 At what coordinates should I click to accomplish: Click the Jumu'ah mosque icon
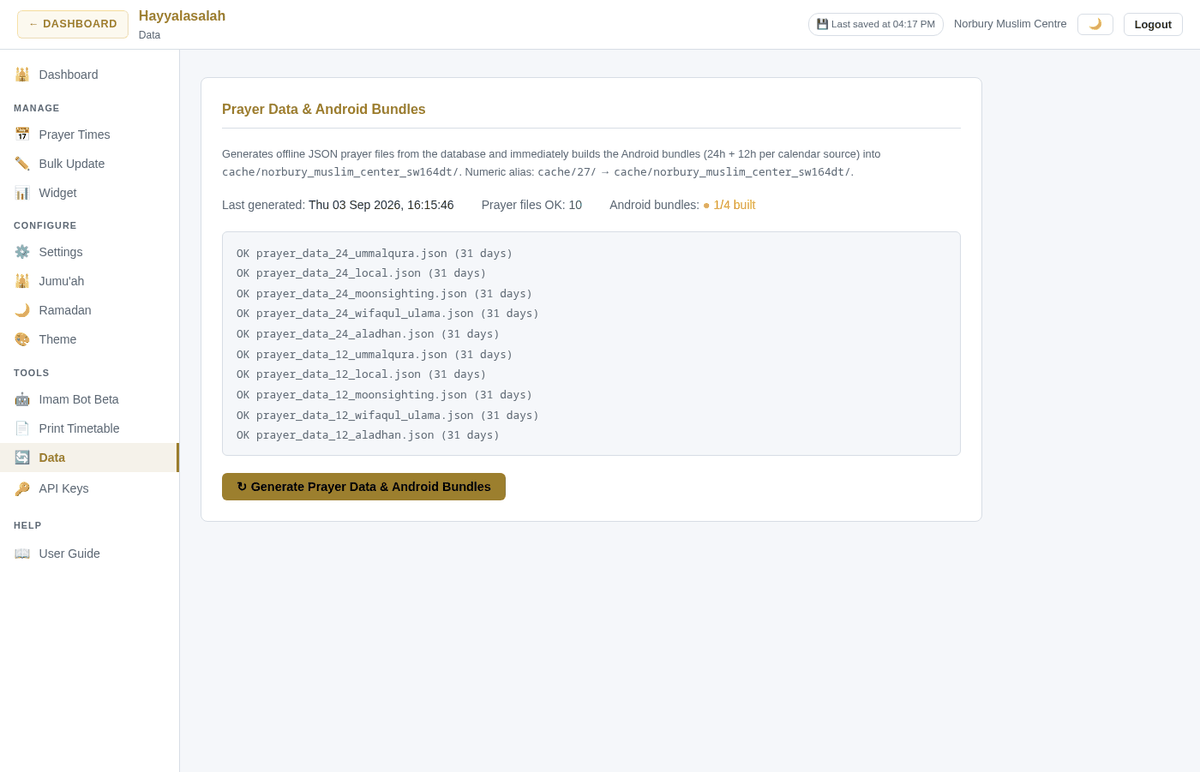point(22,281)
